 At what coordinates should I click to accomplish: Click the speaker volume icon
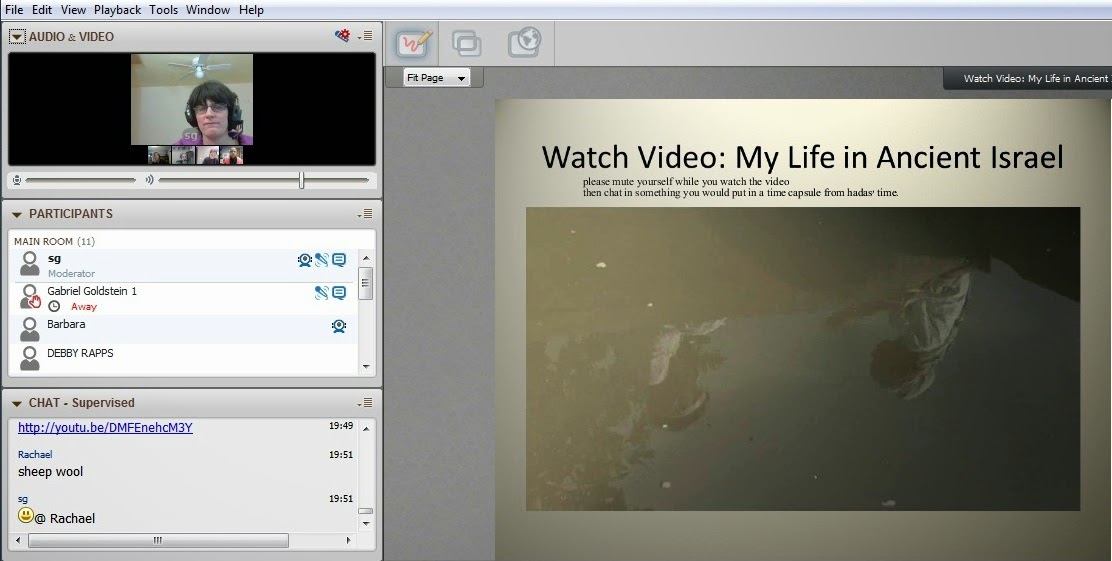[149, 180]
